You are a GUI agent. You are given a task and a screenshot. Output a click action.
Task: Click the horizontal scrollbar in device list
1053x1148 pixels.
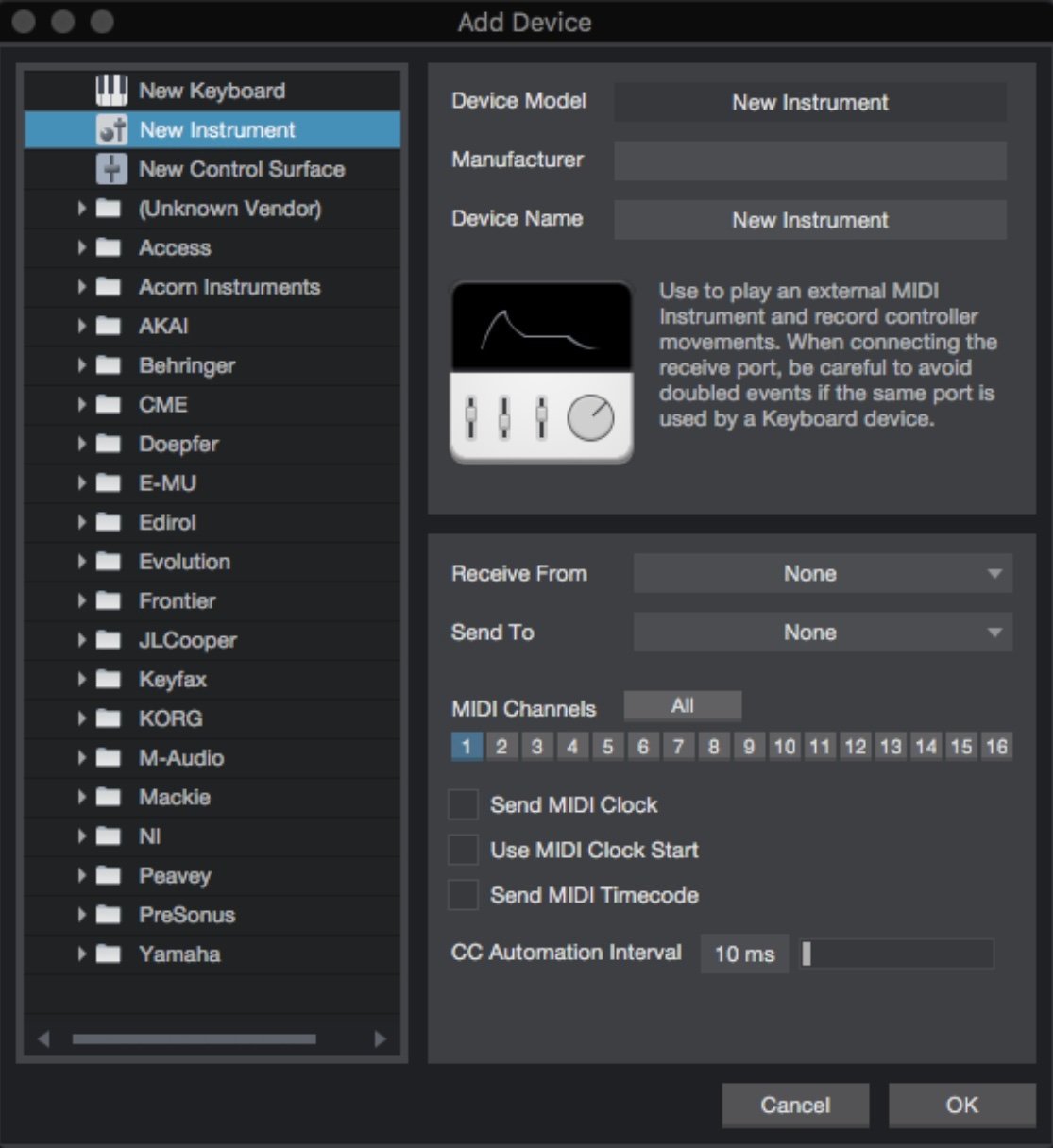195,1039
